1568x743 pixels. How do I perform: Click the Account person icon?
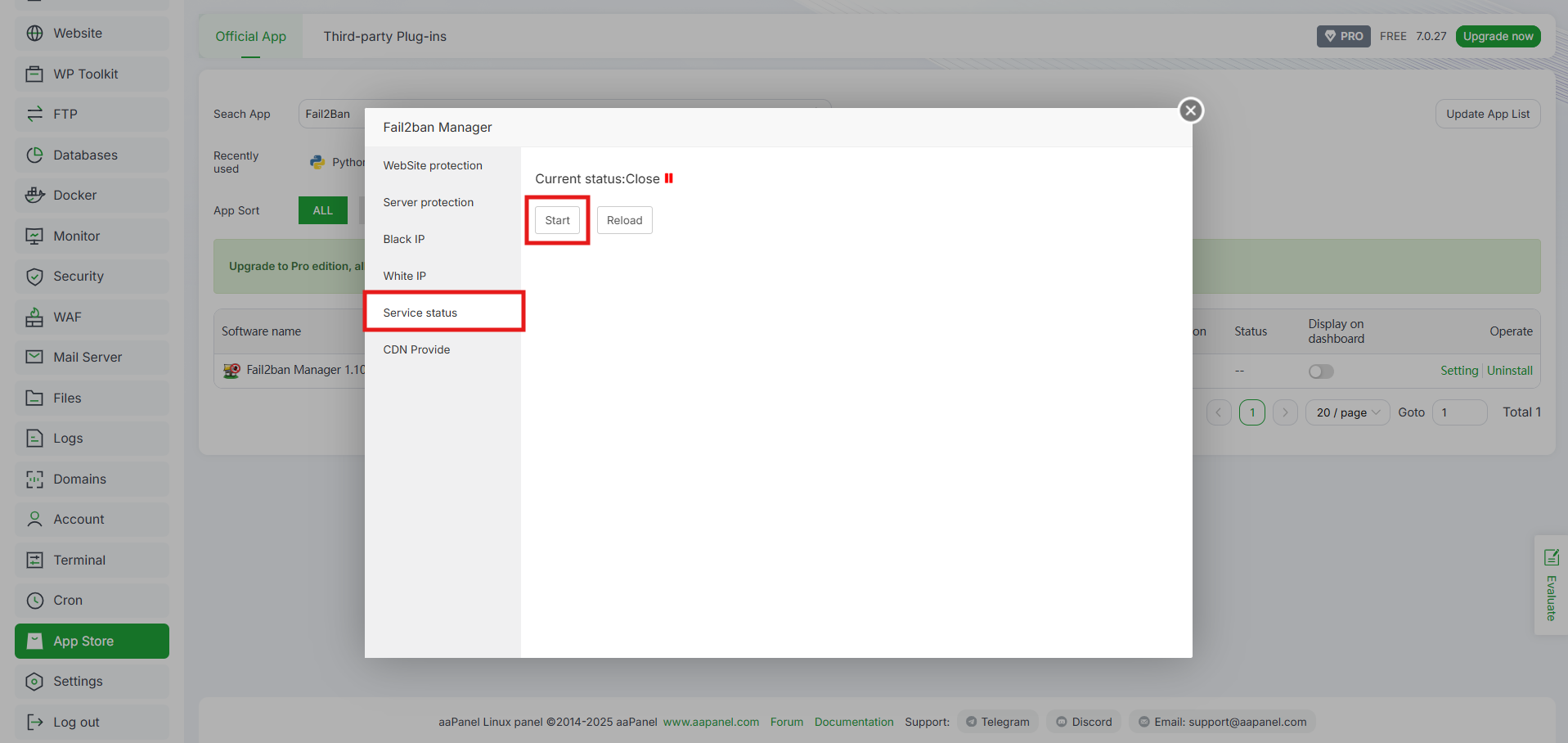pyautogui.click(x=34, y=520)
